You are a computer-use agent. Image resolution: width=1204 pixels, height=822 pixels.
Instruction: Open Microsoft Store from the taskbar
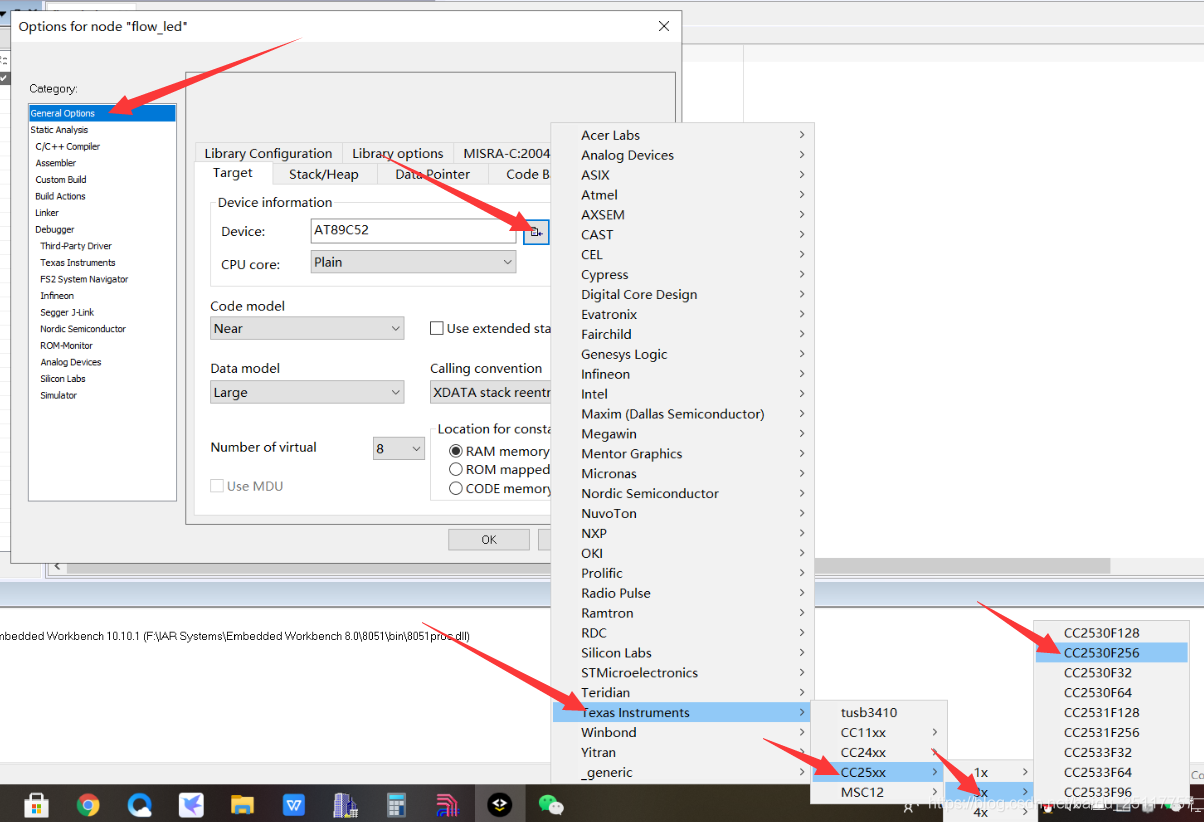click(x=37, y=804)
